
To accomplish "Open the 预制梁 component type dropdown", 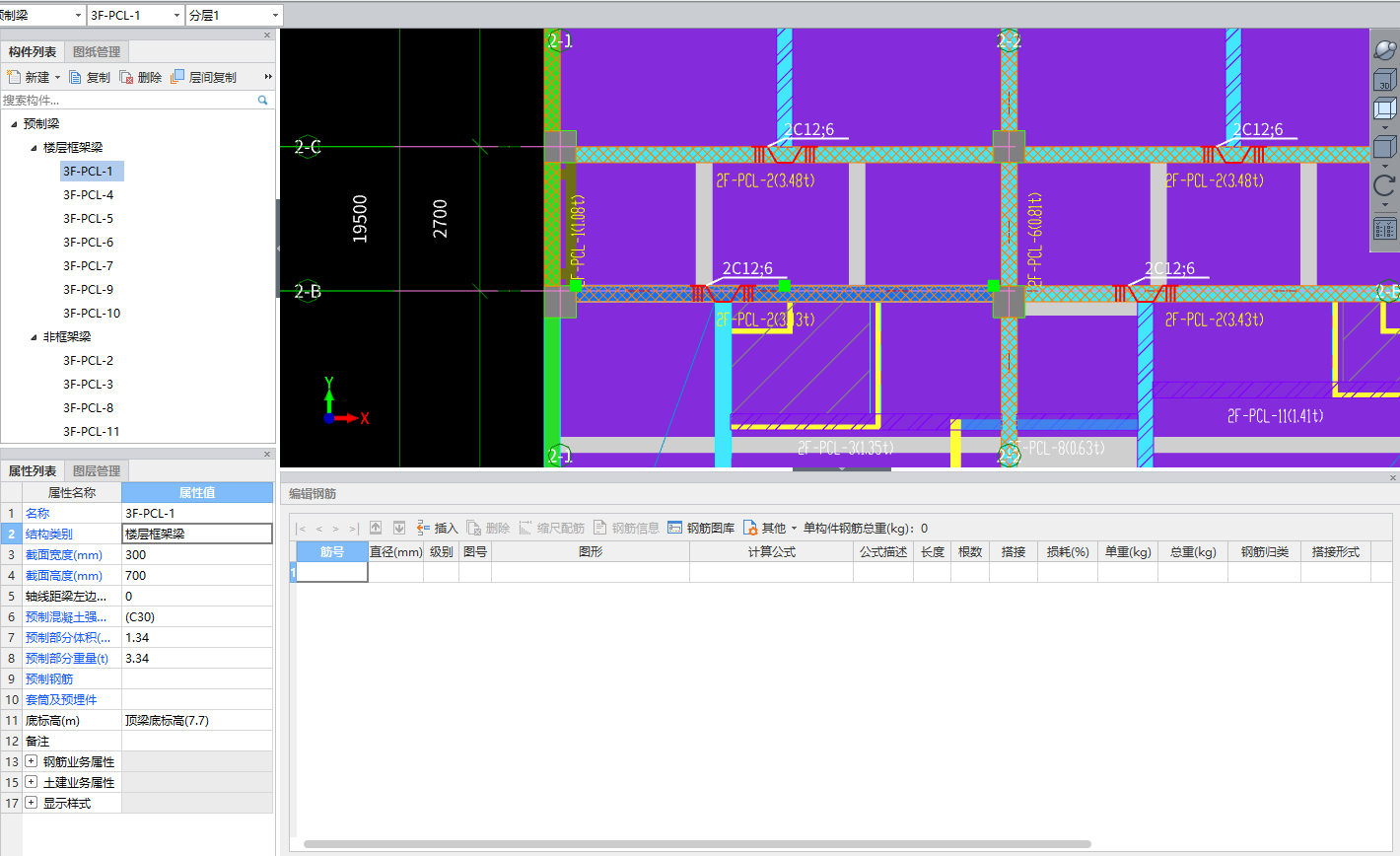I will (78, 16).
